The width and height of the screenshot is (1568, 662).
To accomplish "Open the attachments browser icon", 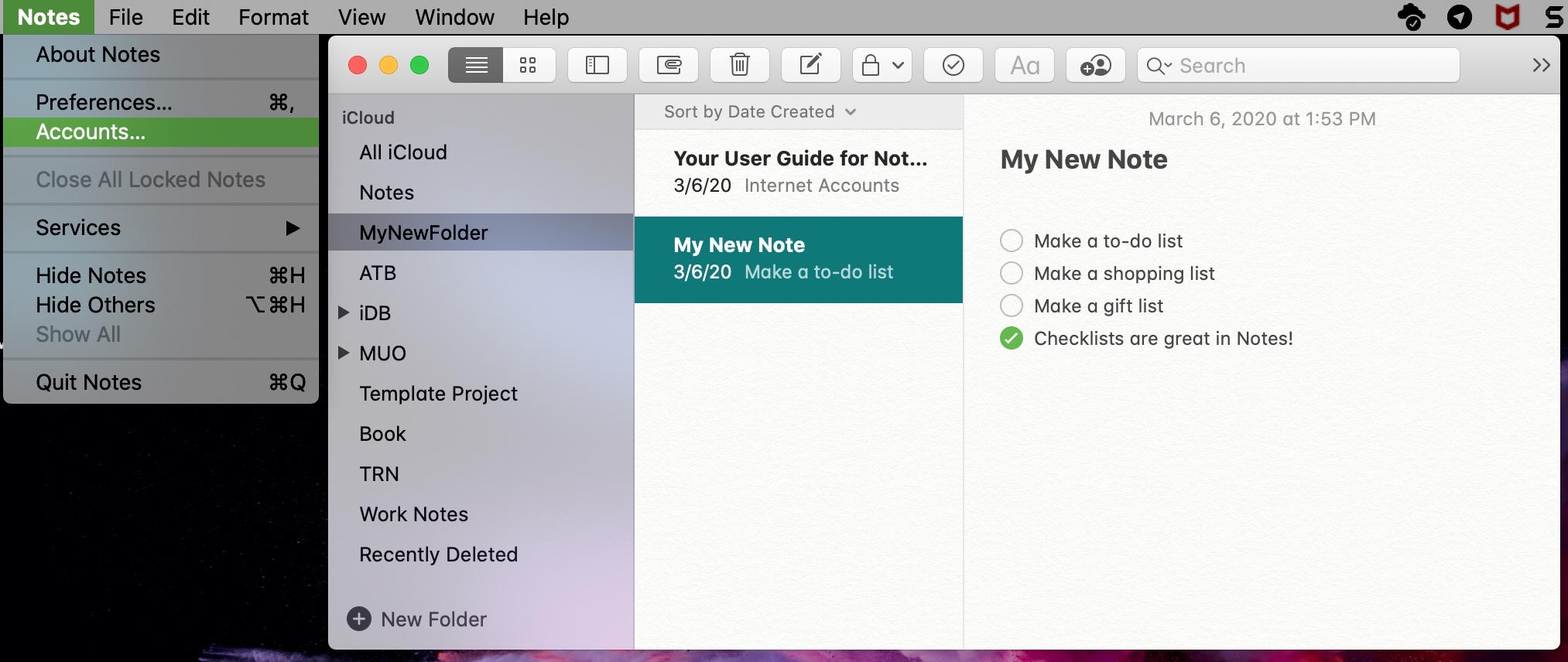I will pos(669,66).
